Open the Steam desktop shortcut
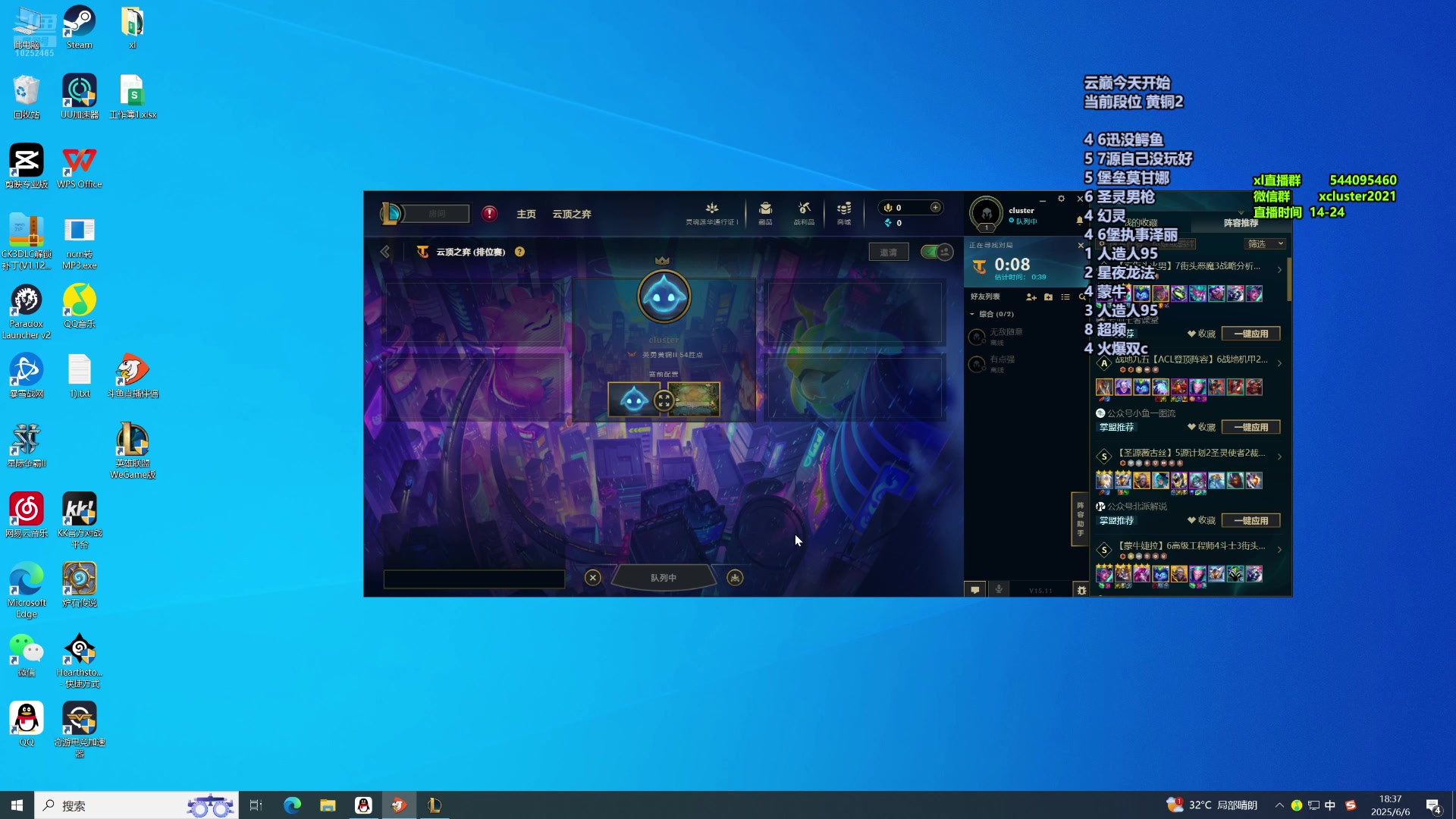1456x819 pixels. [x=79, y=28]
